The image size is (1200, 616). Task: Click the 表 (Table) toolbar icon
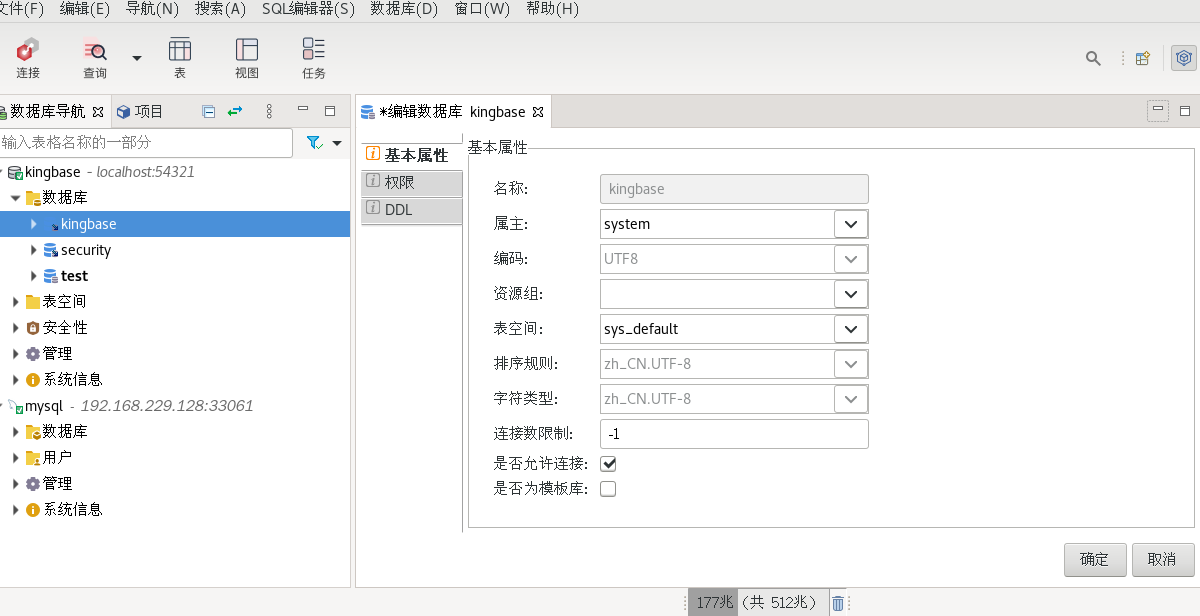click(180, 58)
